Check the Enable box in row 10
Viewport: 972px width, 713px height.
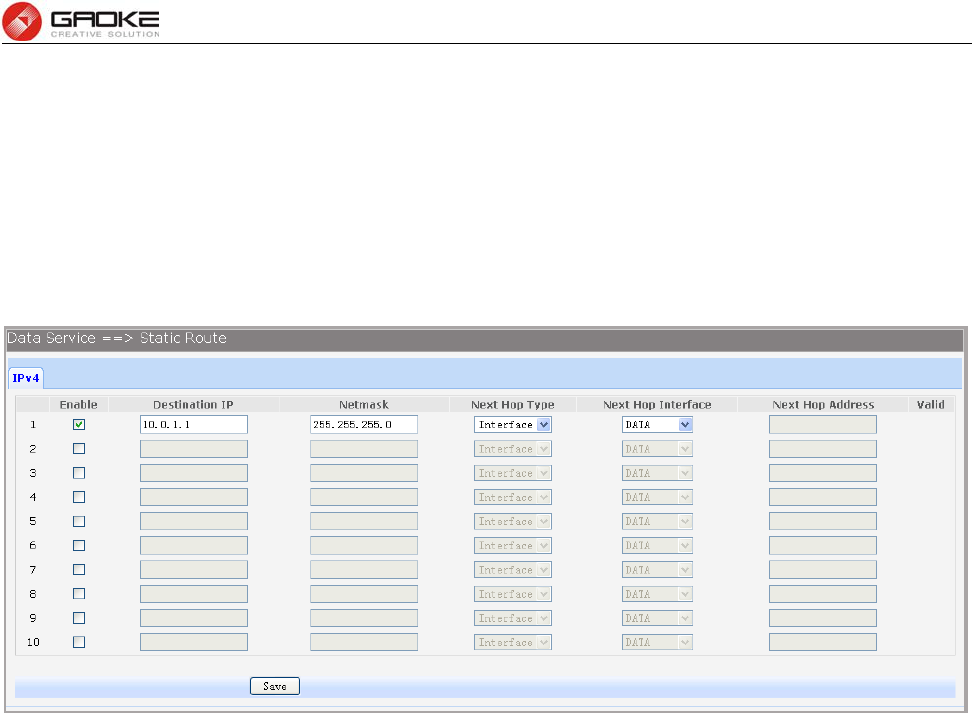tap(79, 642)
